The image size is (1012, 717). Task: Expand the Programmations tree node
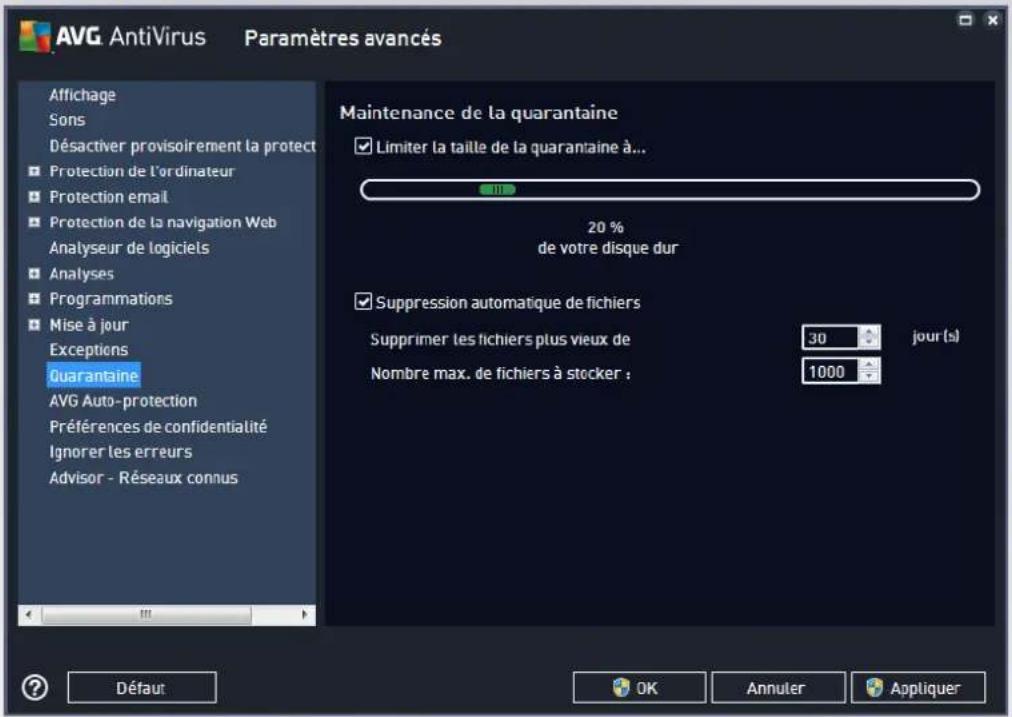[34, 299]
